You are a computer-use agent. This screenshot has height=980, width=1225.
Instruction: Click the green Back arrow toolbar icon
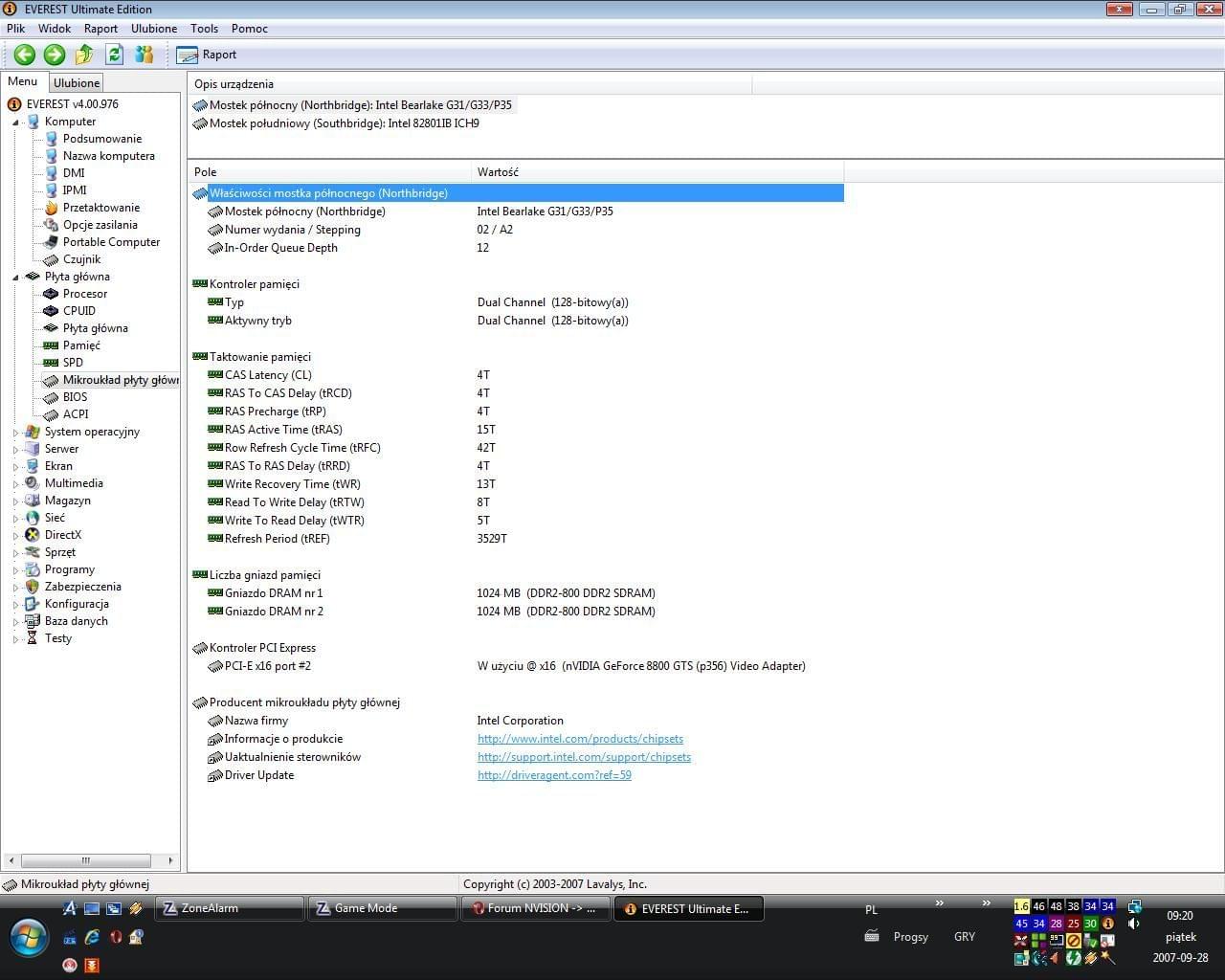pyautogui.click(x=25, y=55)
